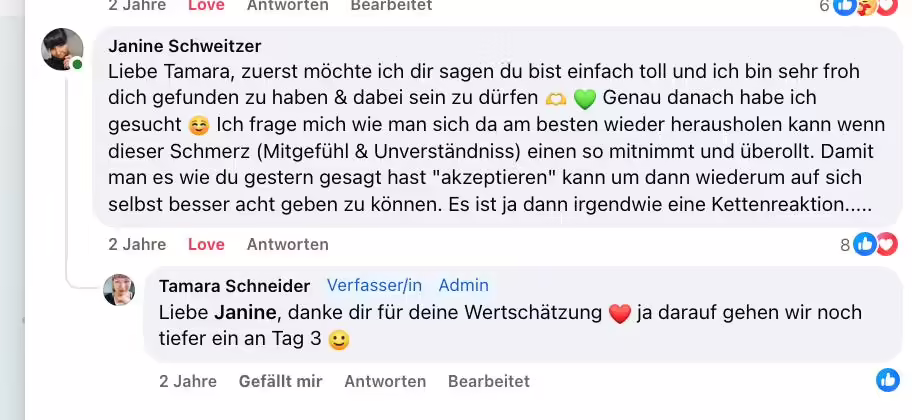
Task: Toggle 'Gefällt mir' on Tamara's reply
Action: pos(280,381)
